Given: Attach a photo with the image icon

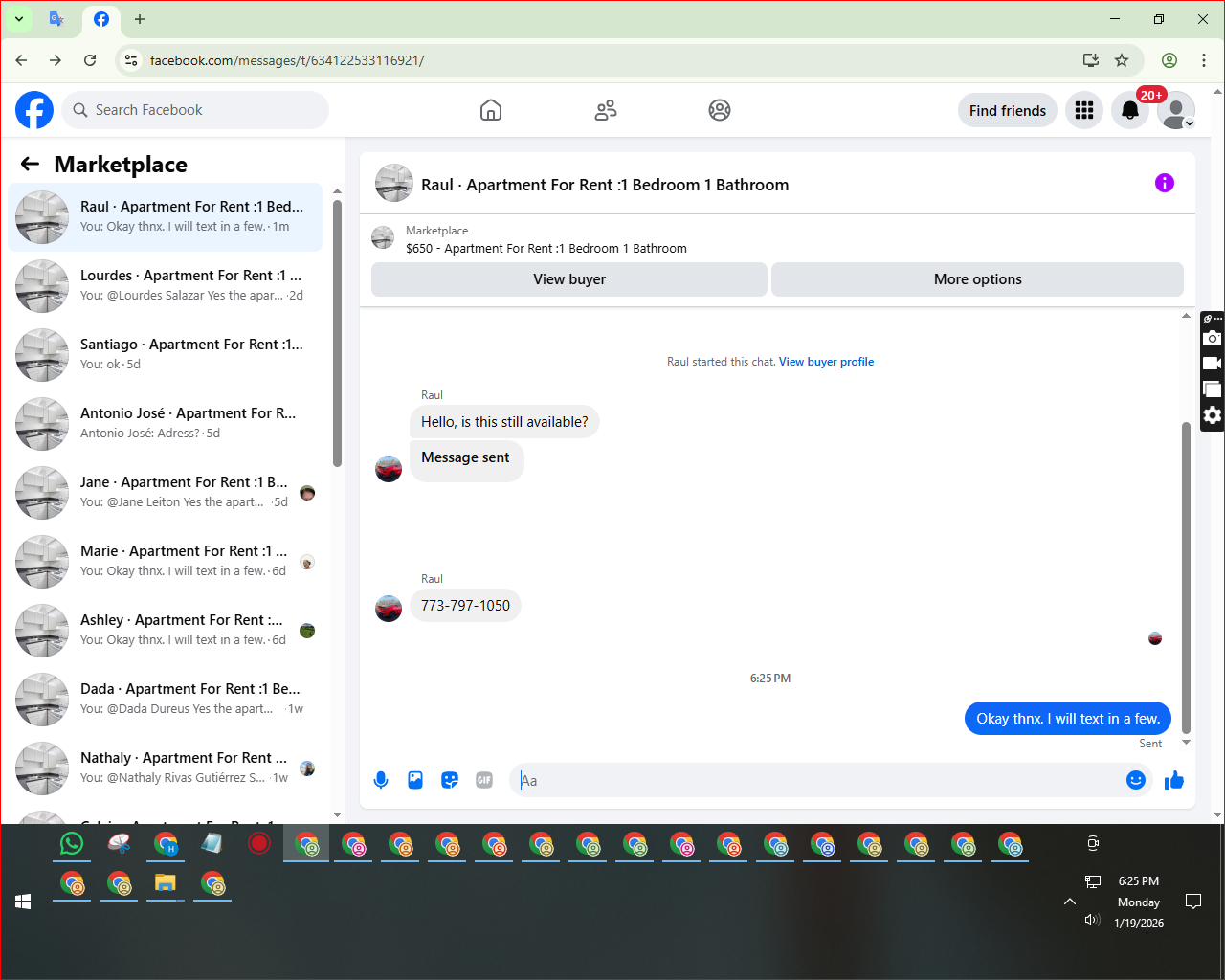Looking at the screenshot, I should [x=415, y=780].
